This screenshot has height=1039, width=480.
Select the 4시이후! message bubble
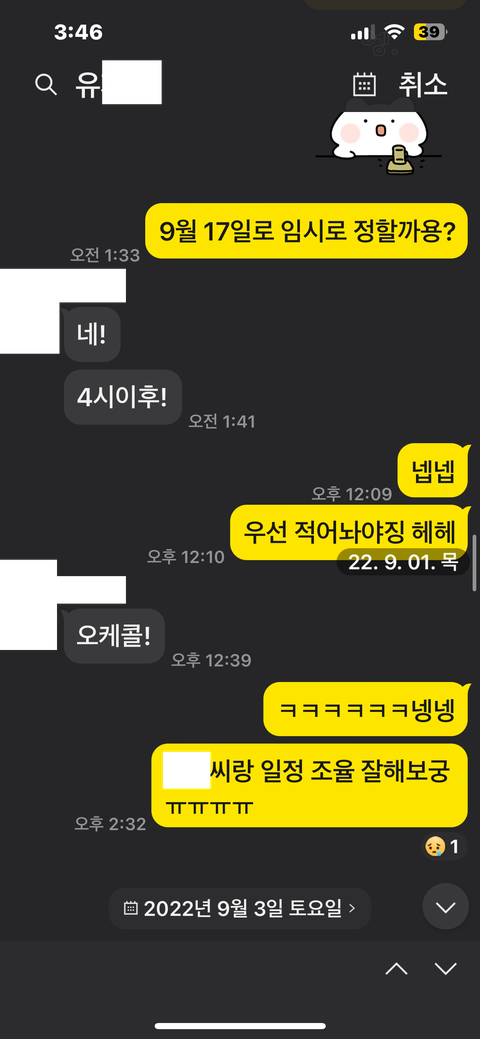[123, 397]
